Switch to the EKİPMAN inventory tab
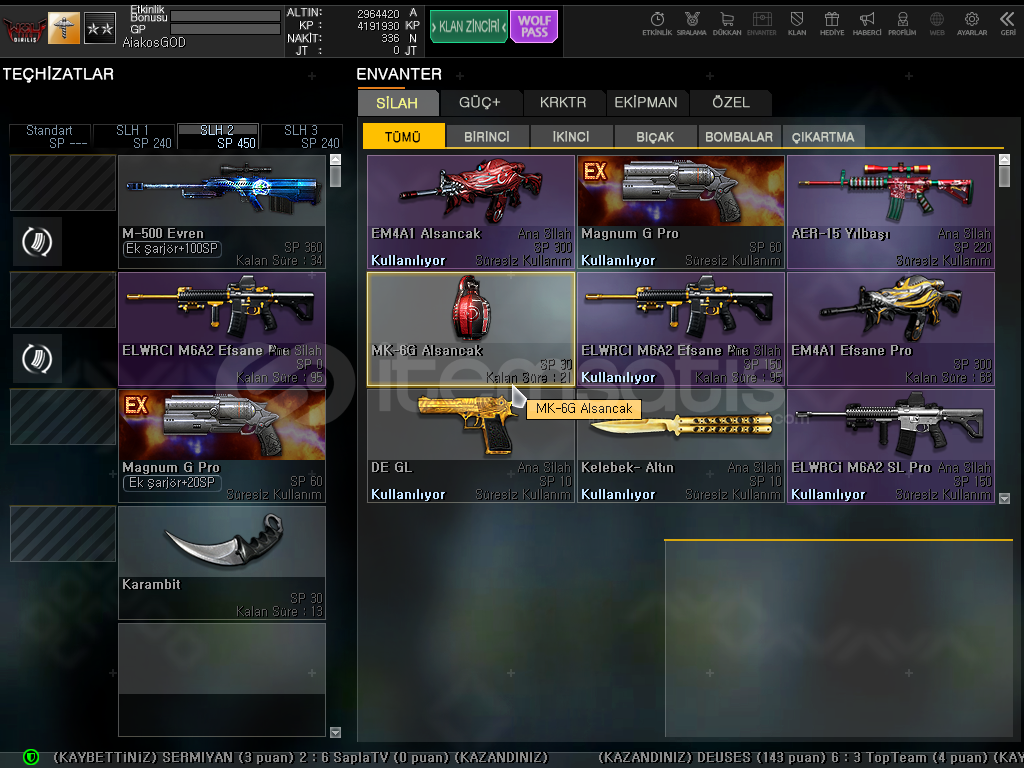 click(646, 103)
